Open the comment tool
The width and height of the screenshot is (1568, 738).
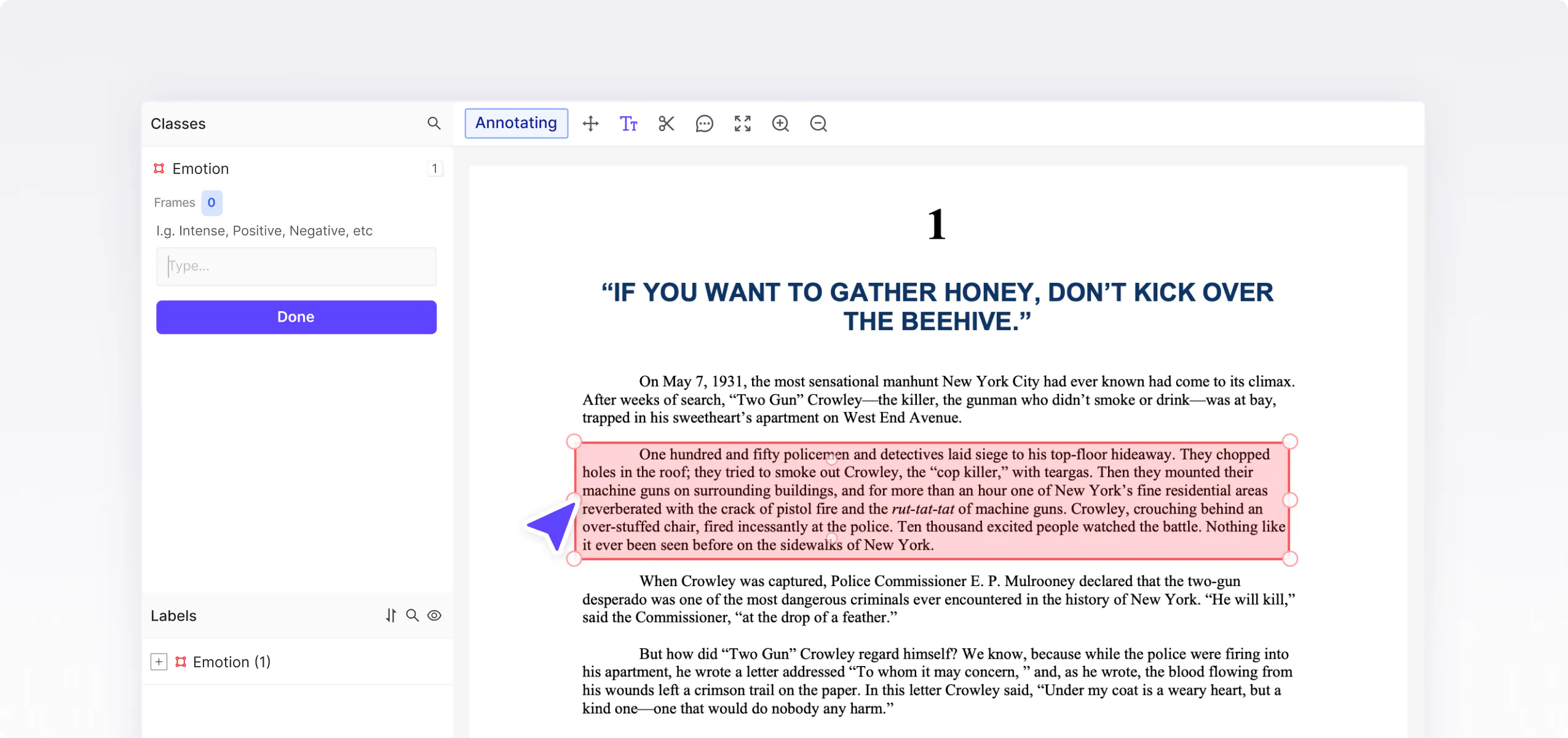coord(704,124)
